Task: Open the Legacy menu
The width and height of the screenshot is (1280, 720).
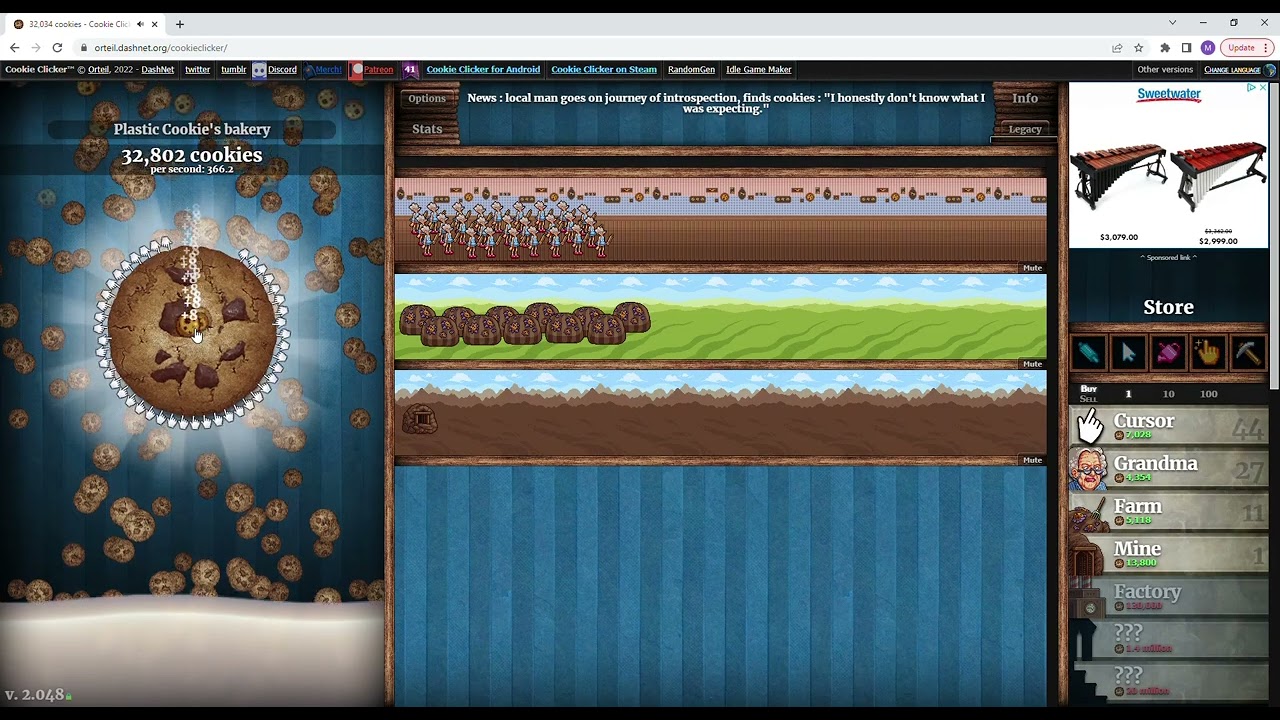Action: coord(1025,129)
